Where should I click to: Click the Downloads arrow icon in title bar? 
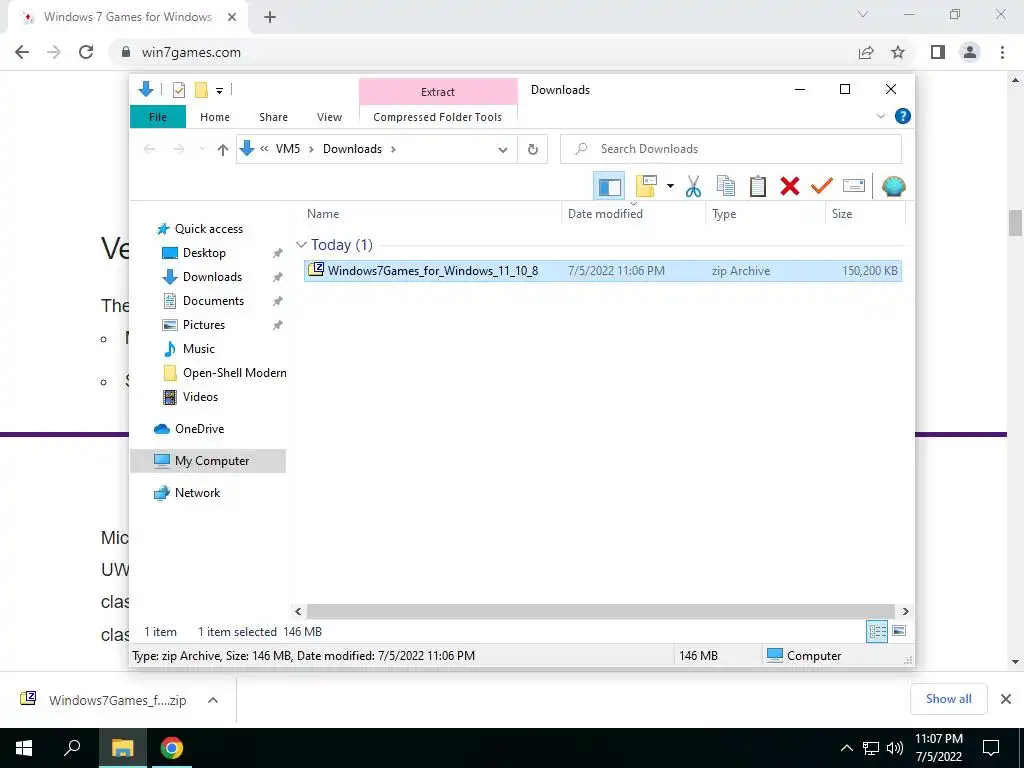coord(146,89)
